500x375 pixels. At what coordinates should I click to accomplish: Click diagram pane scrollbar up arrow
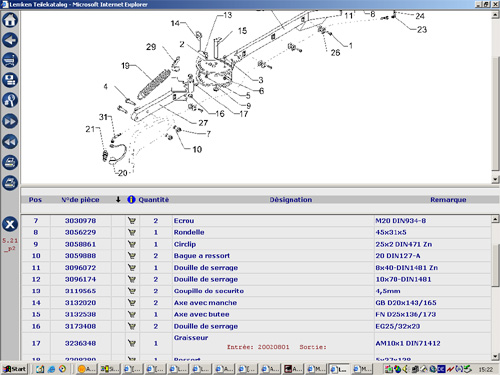pyautogui.click(x=495, y=15)
